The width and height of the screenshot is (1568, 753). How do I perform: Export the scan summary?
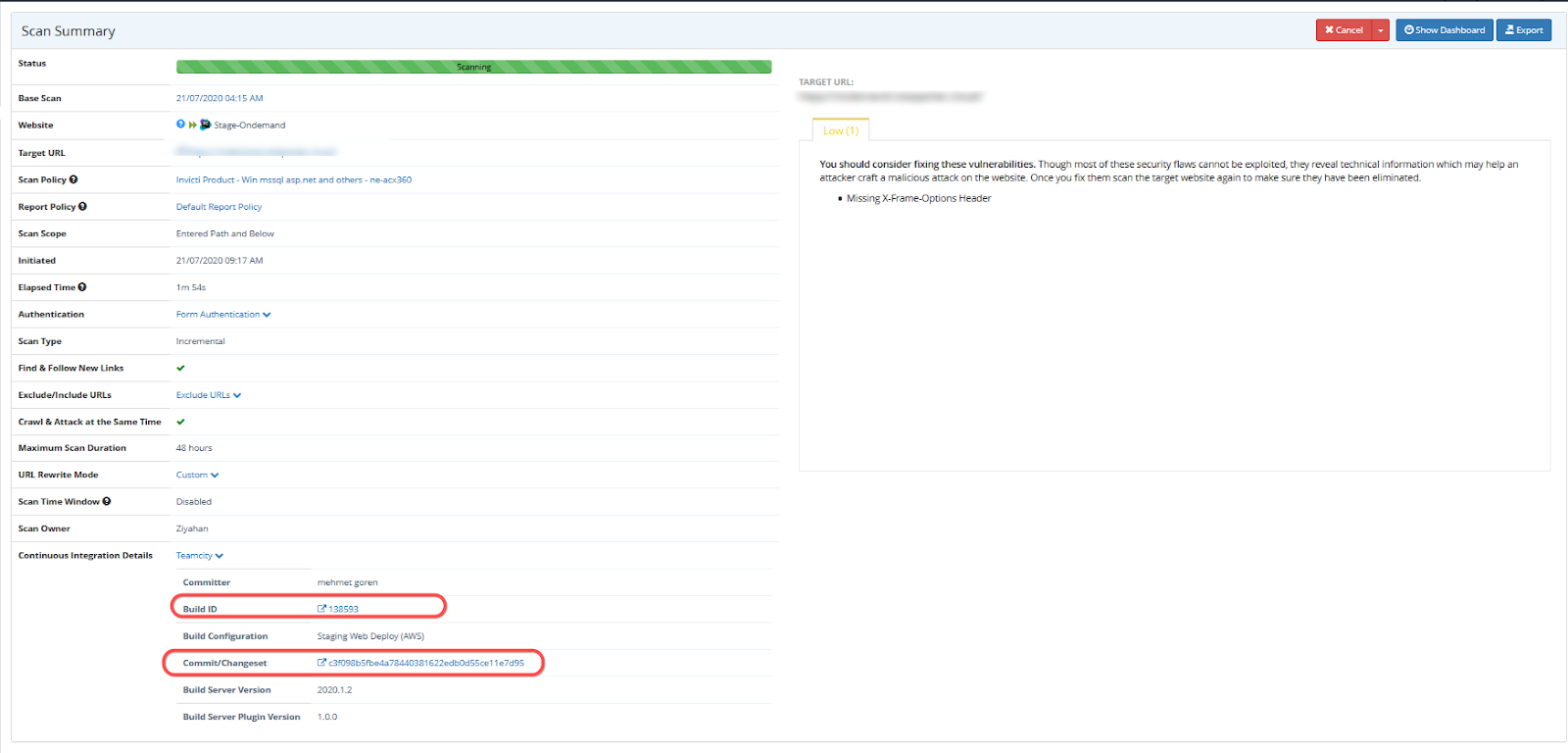(1523, 30)
